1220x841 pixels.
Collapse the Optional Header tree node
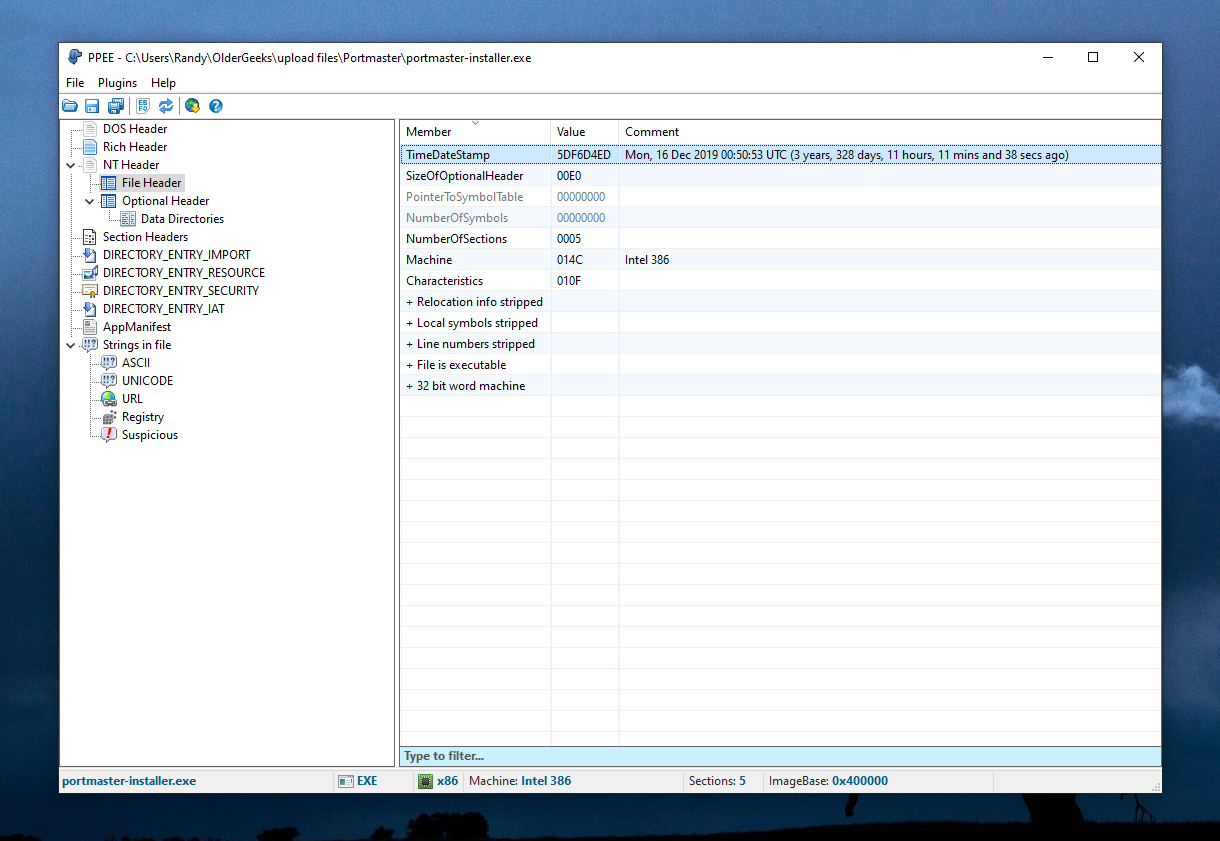click(x=90, y=201)
